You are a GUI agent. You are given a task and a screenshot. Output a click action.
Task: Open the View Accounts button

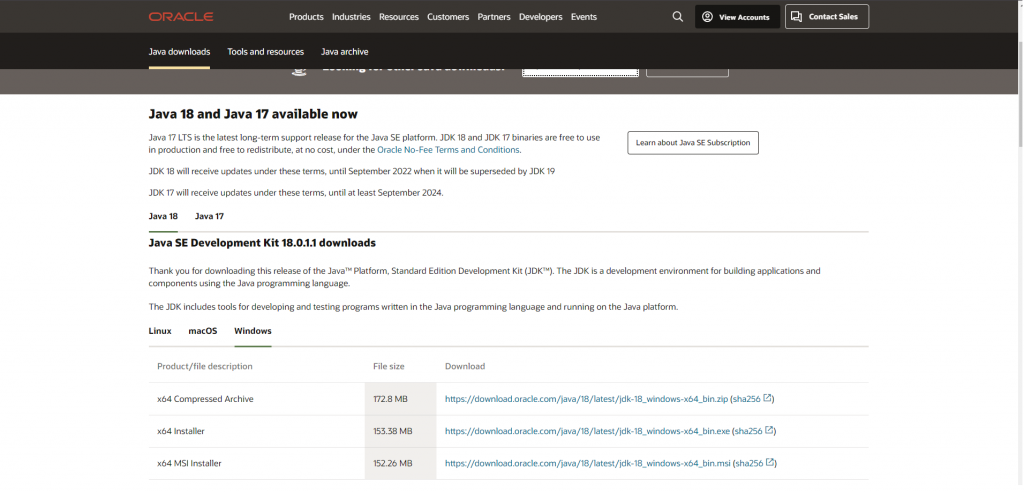coord(737,17)
